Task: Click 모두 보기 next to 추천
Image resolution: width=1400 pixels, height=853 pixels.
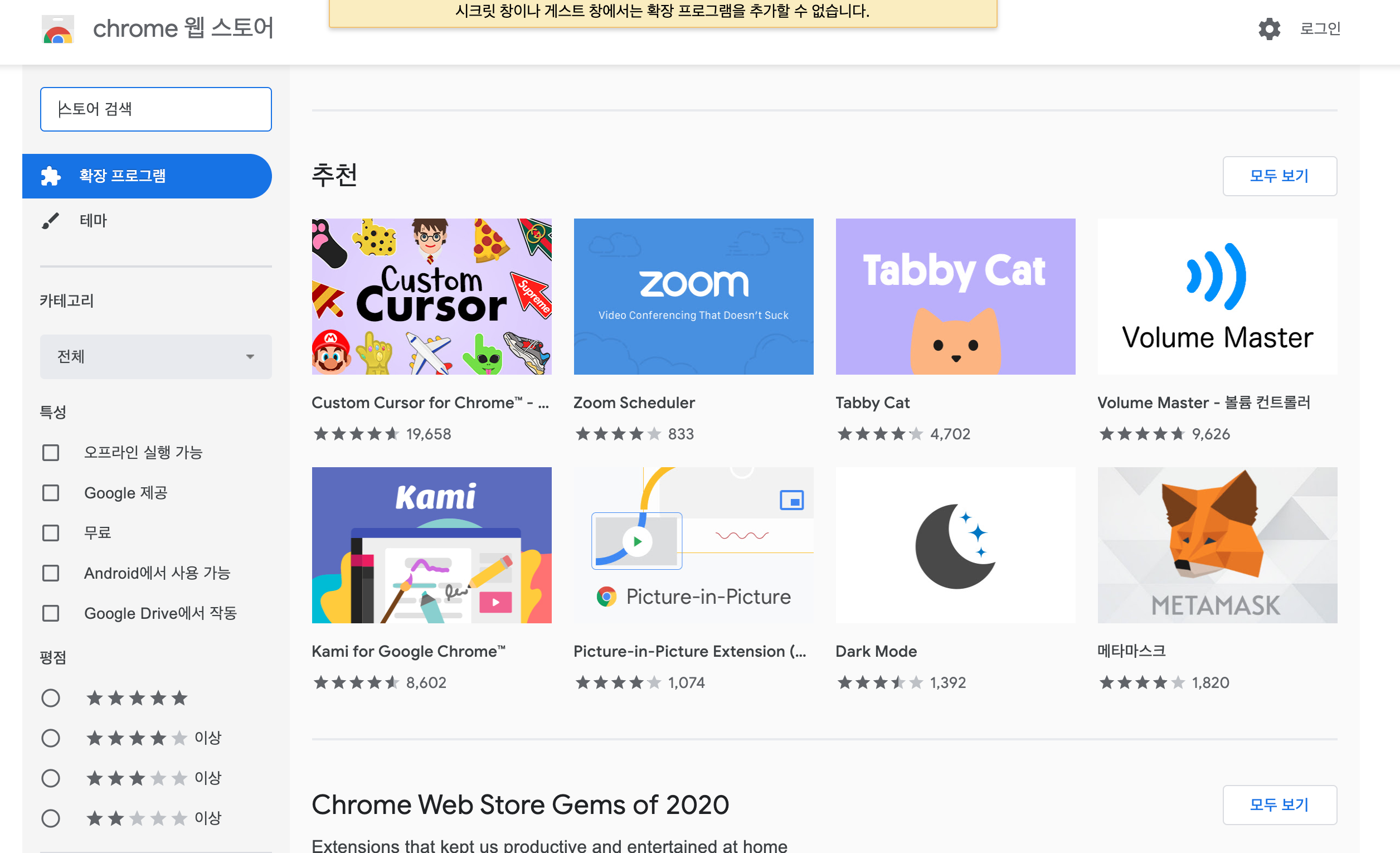Action: [1279, 176]
